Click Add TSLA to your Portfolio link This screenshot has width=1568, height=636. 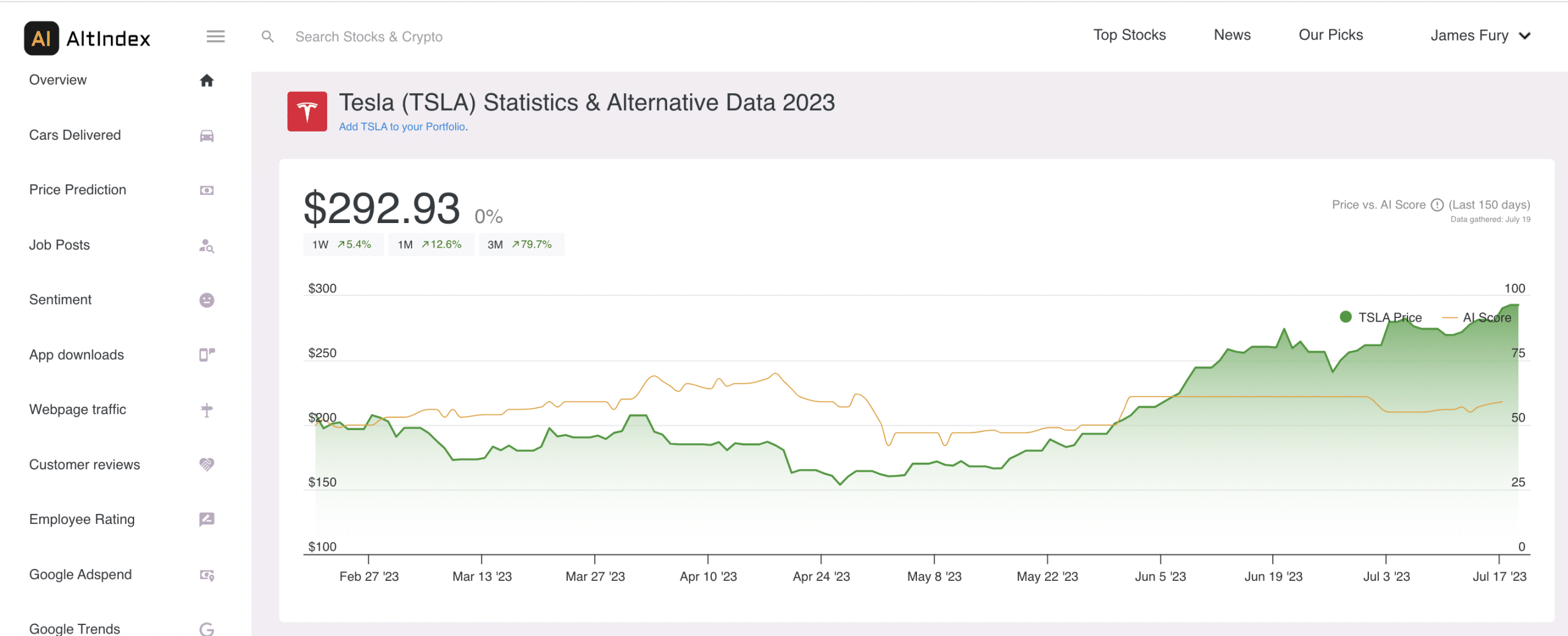pyautogui.click(x=402, y=127)
